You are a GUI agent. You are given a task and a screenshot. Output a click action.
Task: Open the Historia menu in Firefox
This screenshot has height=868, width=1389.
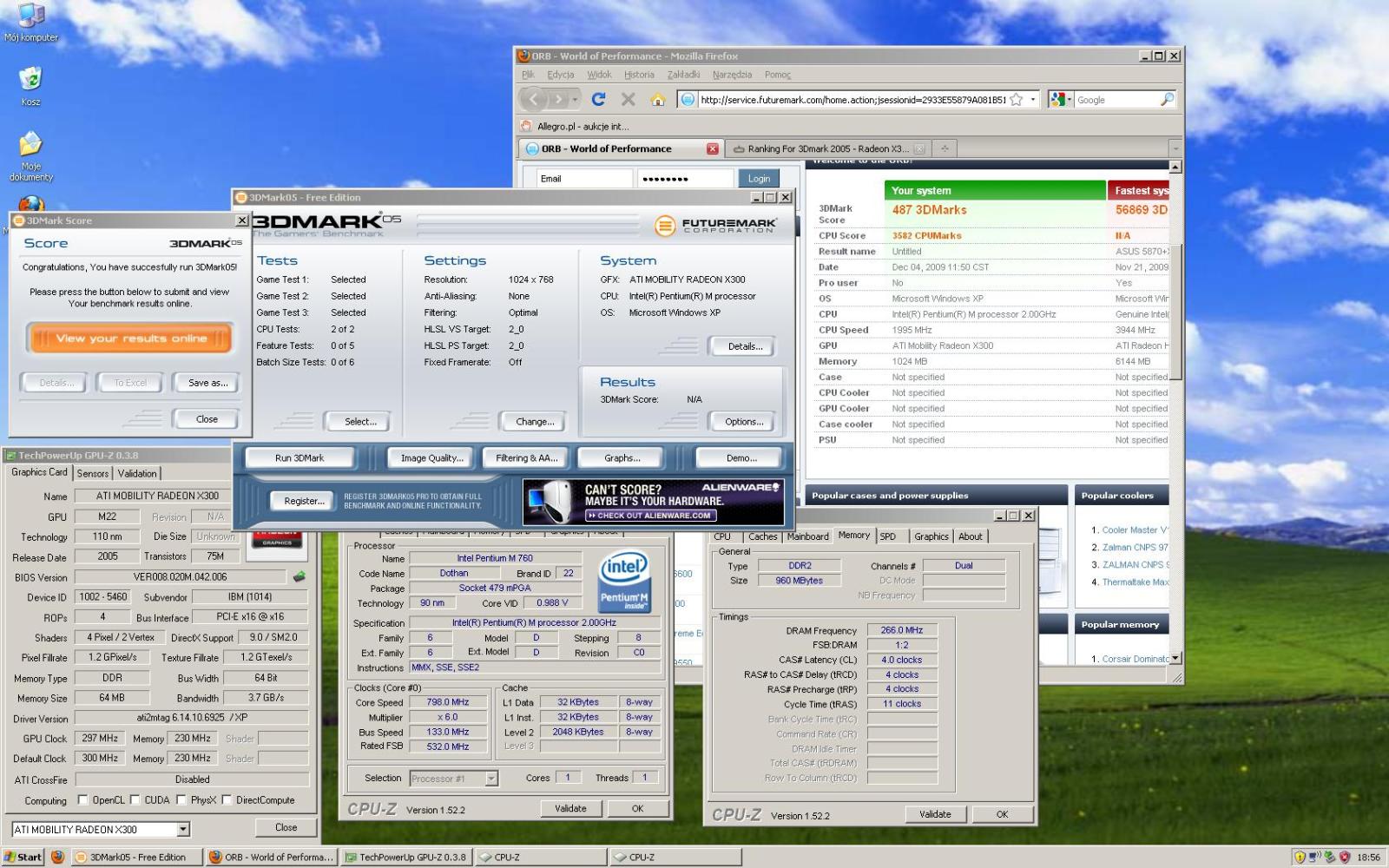click(x=639, y=75)
